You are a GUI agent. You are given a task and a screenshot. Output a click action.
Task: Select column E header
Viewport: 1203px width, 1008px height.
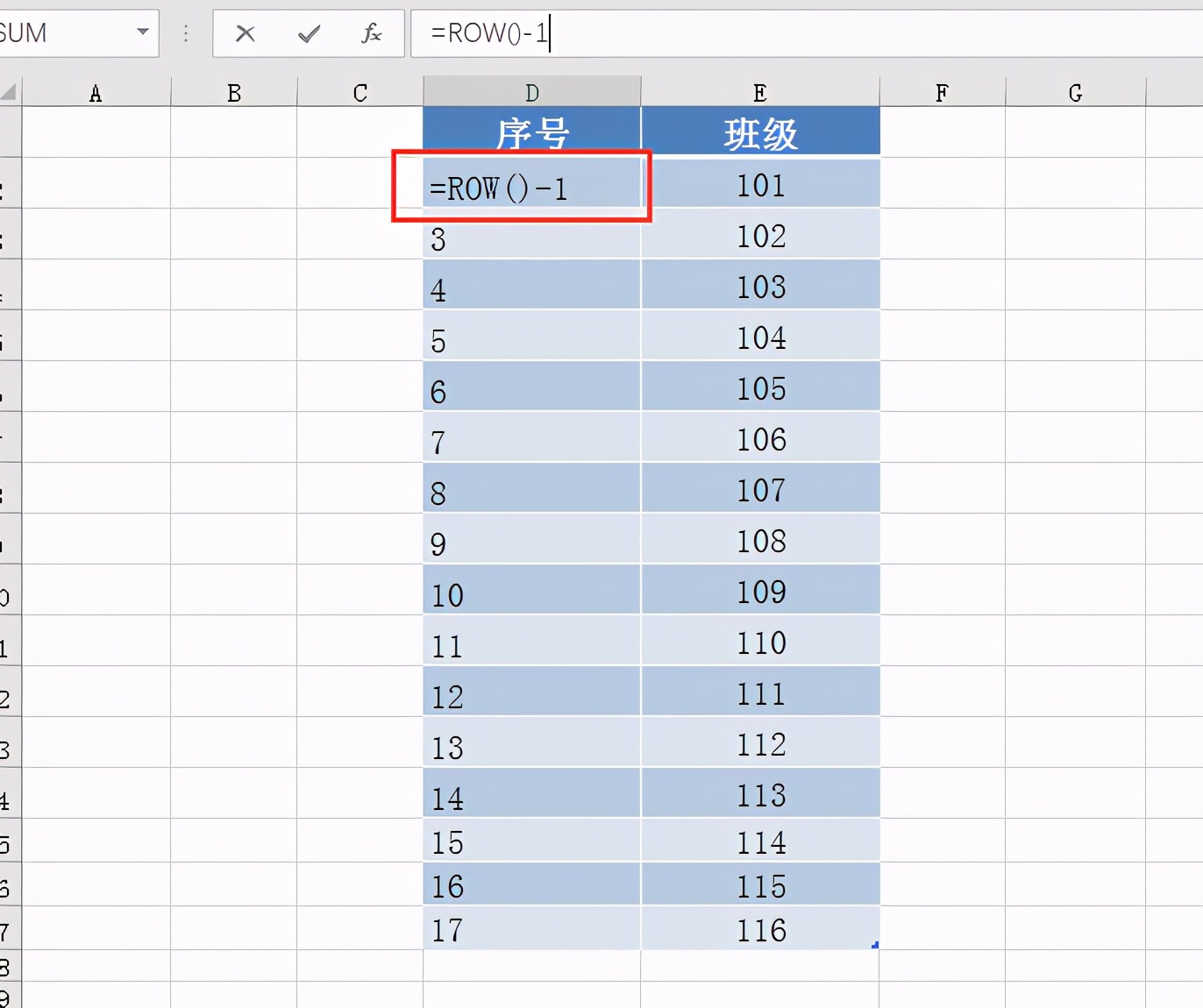point(759,93)
